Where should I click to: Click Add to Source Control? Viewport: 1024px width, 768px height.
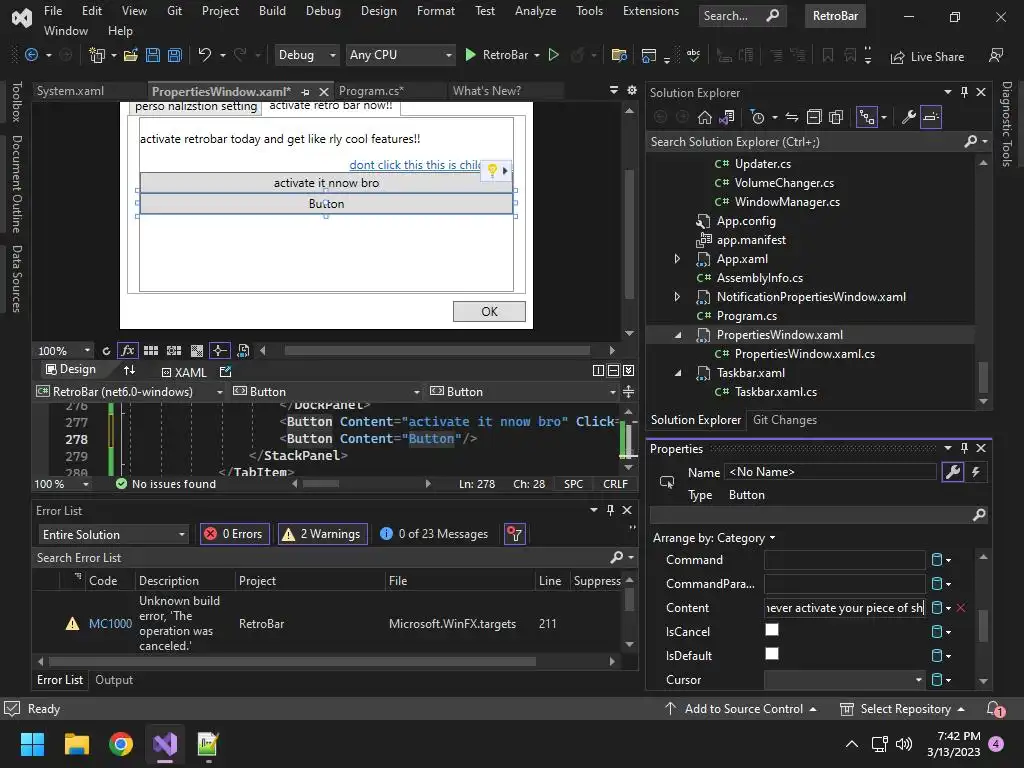pos(741,709)
